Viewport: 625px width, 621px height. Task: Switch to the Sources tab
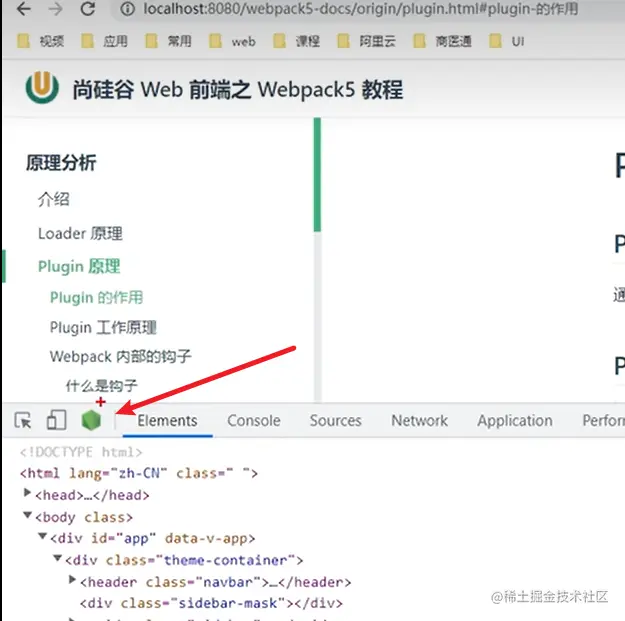click(x=336, y=421)
